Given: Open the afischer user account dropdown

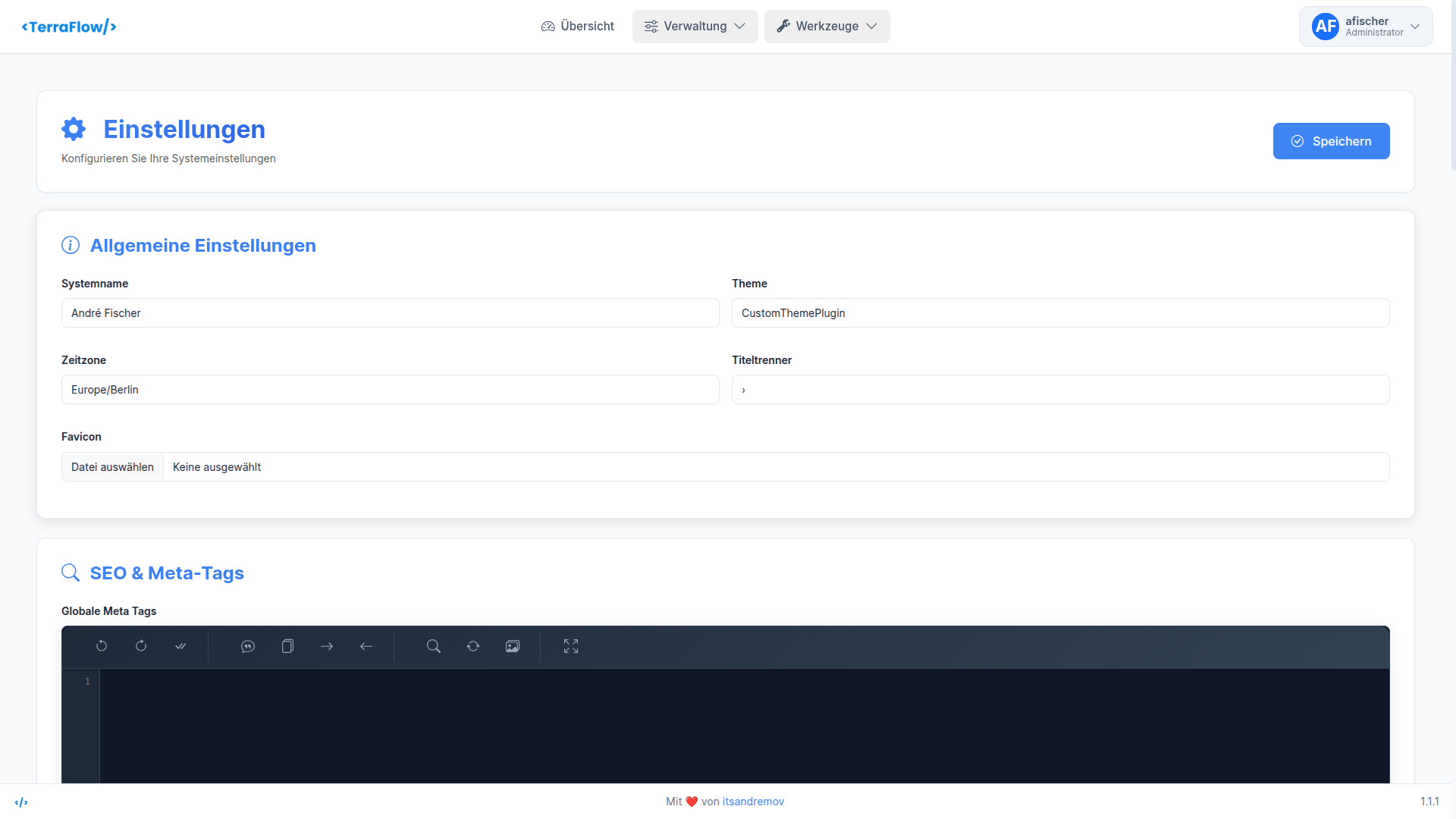Looking at the screenshot, I should point(1365,27).
